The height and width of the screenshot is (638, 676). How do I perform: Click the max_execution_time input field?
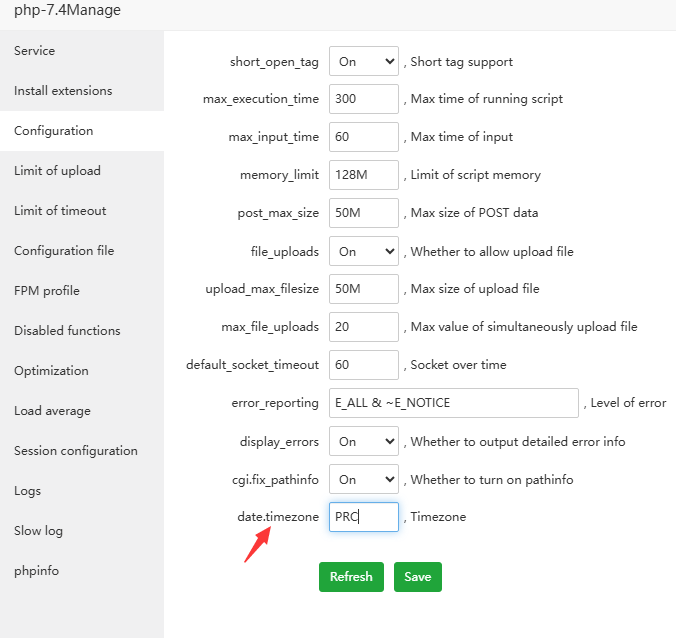coord(363,99)
